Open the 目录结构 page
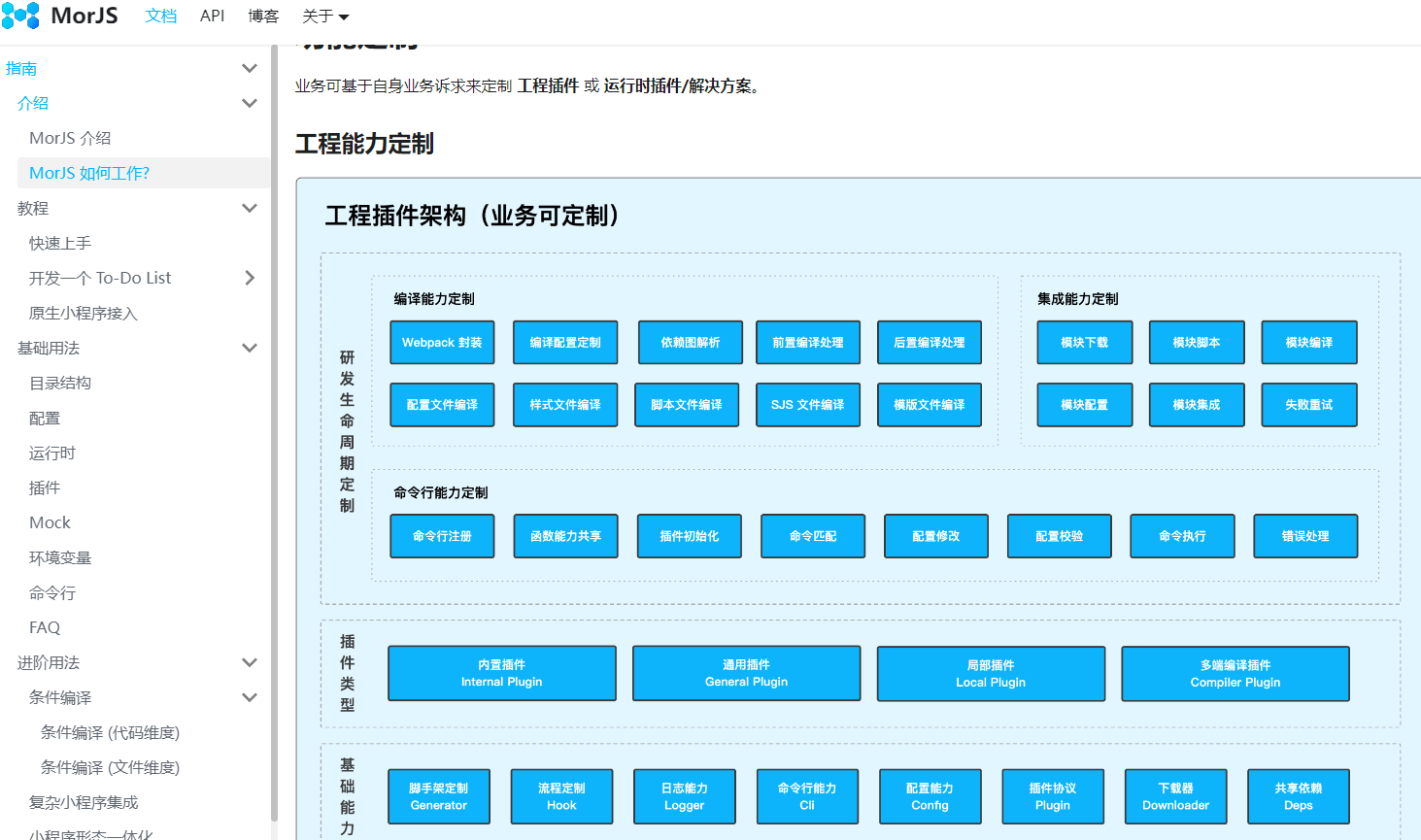The height and width of the screenshot is (840, 1421). pyautogui.click(x=60, y=383)
